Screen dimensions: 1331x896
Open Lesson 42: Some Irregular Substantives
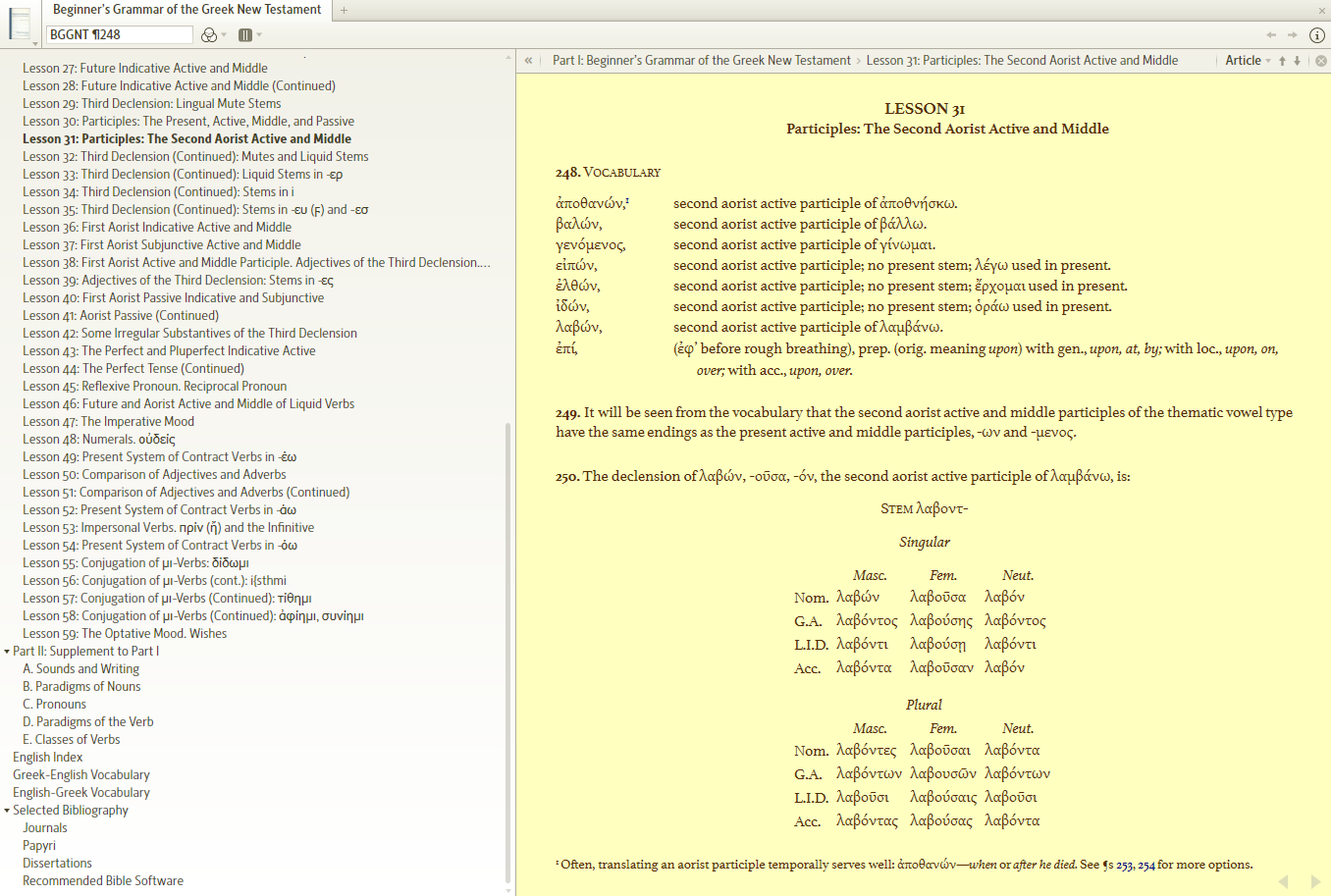[190, 334]
